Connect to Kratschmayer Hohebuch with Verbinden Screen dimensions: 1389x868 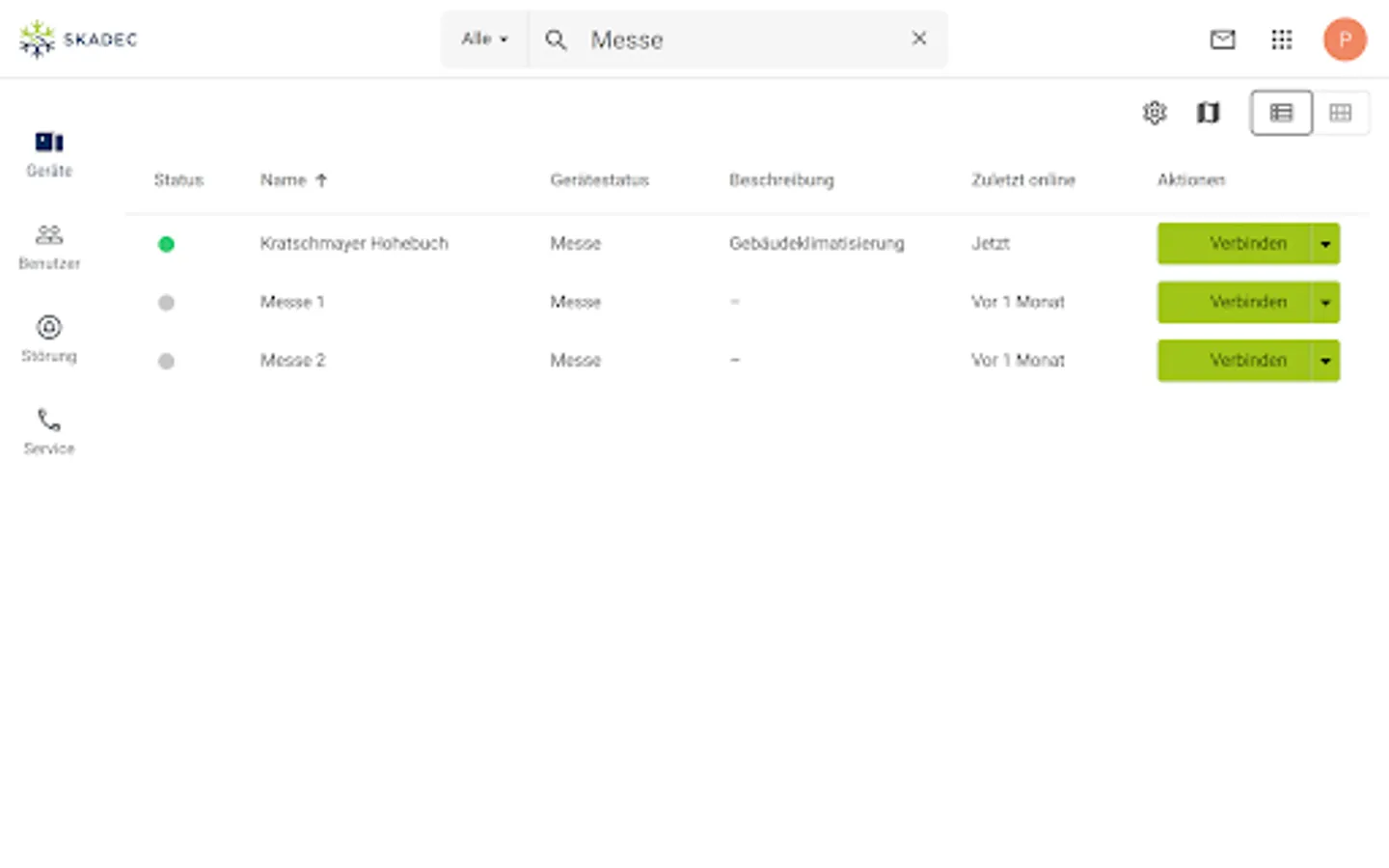tap(1234, 244)
